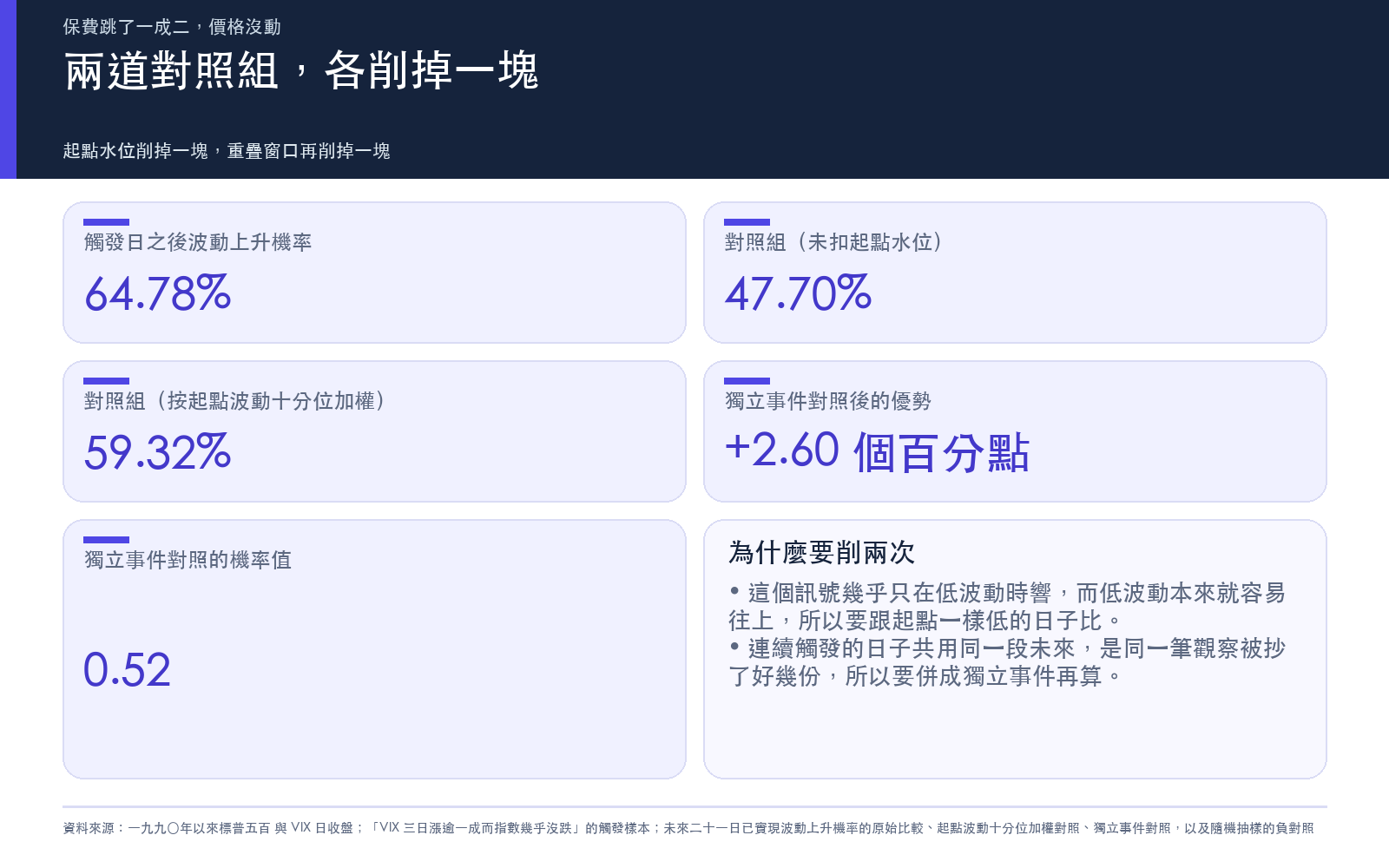The height and width of the screenshot is (868, 1389).
Task: Click the kicker text 保費跳了一成二，價格沒動
Action: 172,27
